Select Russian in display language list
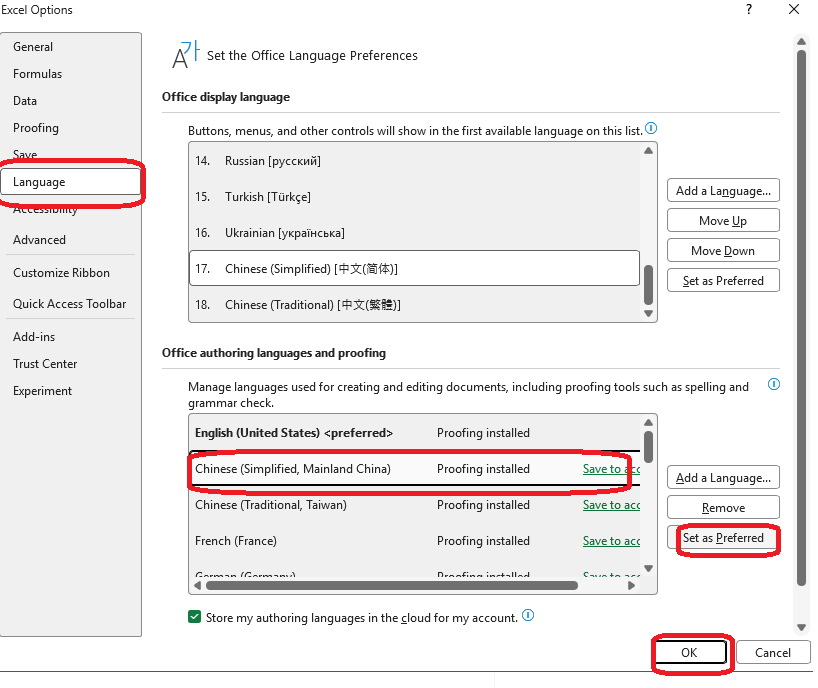This screenshot has width=818, height=688. [414, 161]
